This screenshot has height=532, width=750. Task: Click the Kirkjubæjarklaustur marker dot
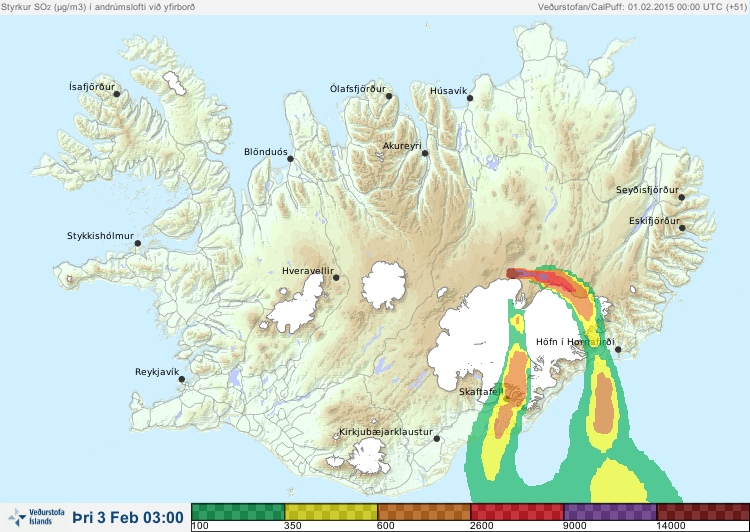[436, 438]
